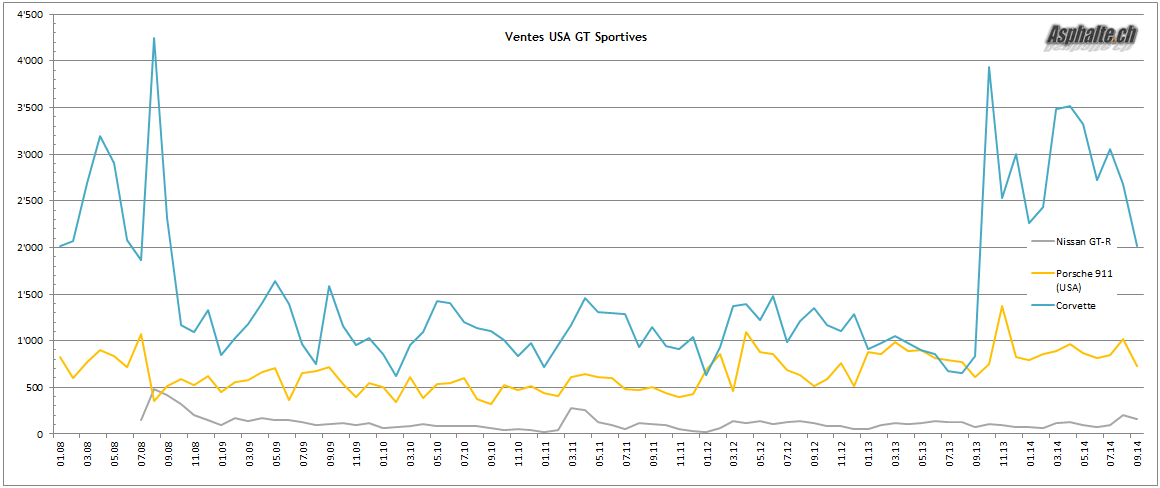
Task: Select x-axis date label 05.10
Action: pos(438,453)
